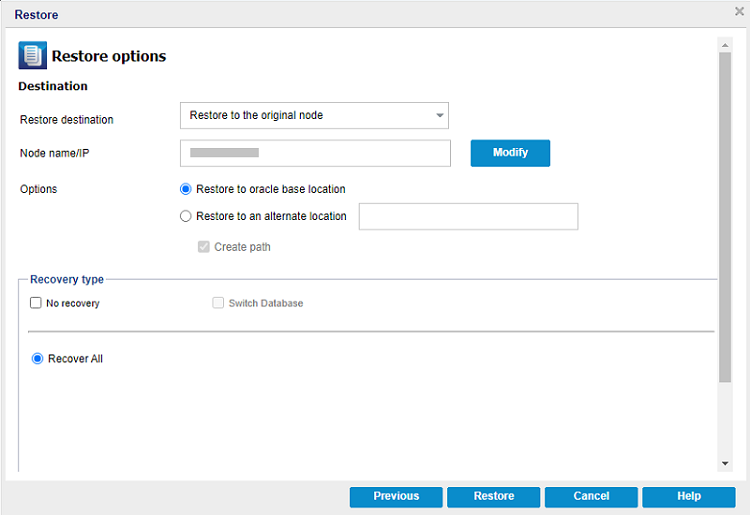Click the Node name/IP input field

pos(315,153)
